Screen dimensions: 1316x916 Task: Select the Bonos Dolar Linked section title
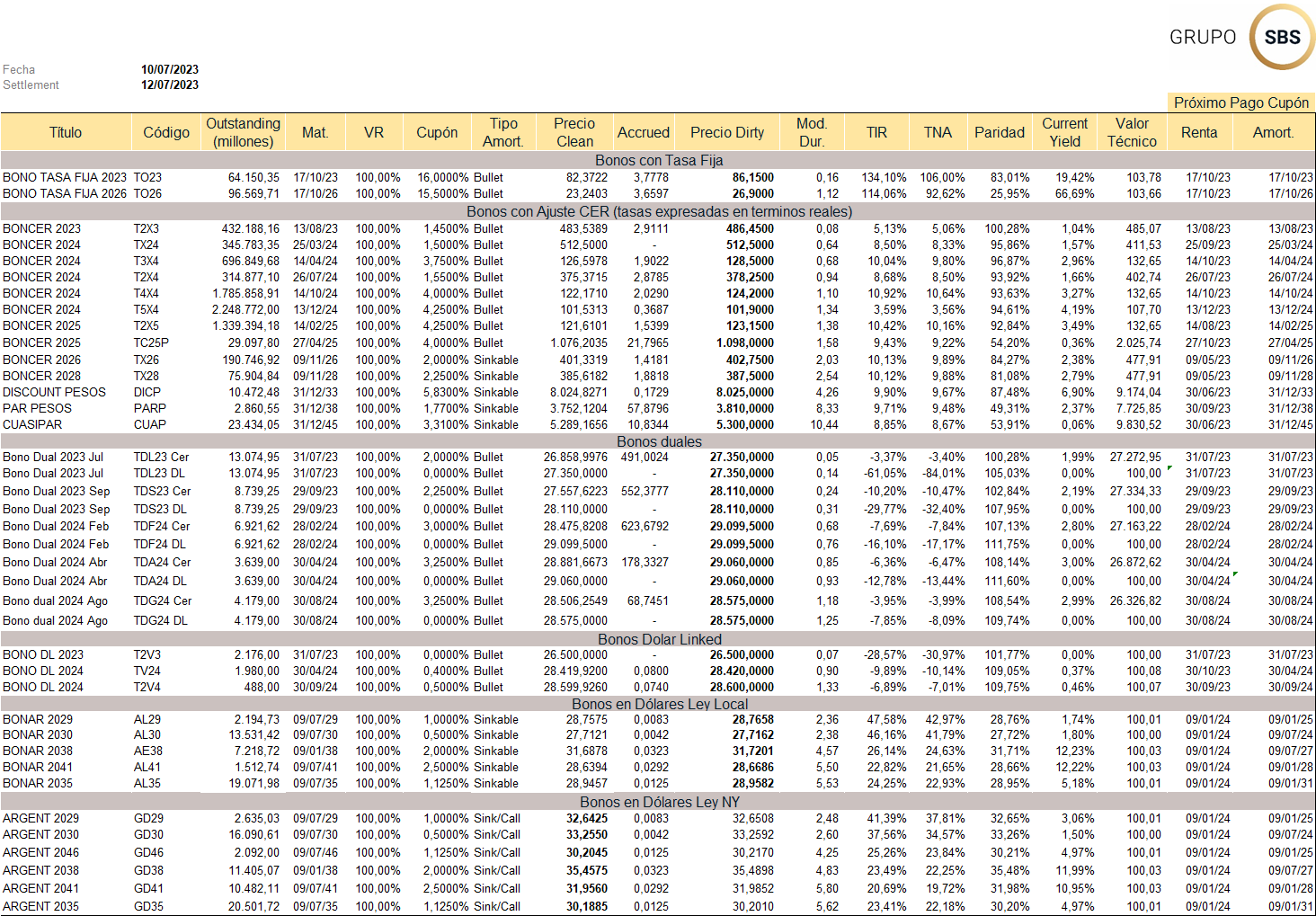tap(659, 639)
